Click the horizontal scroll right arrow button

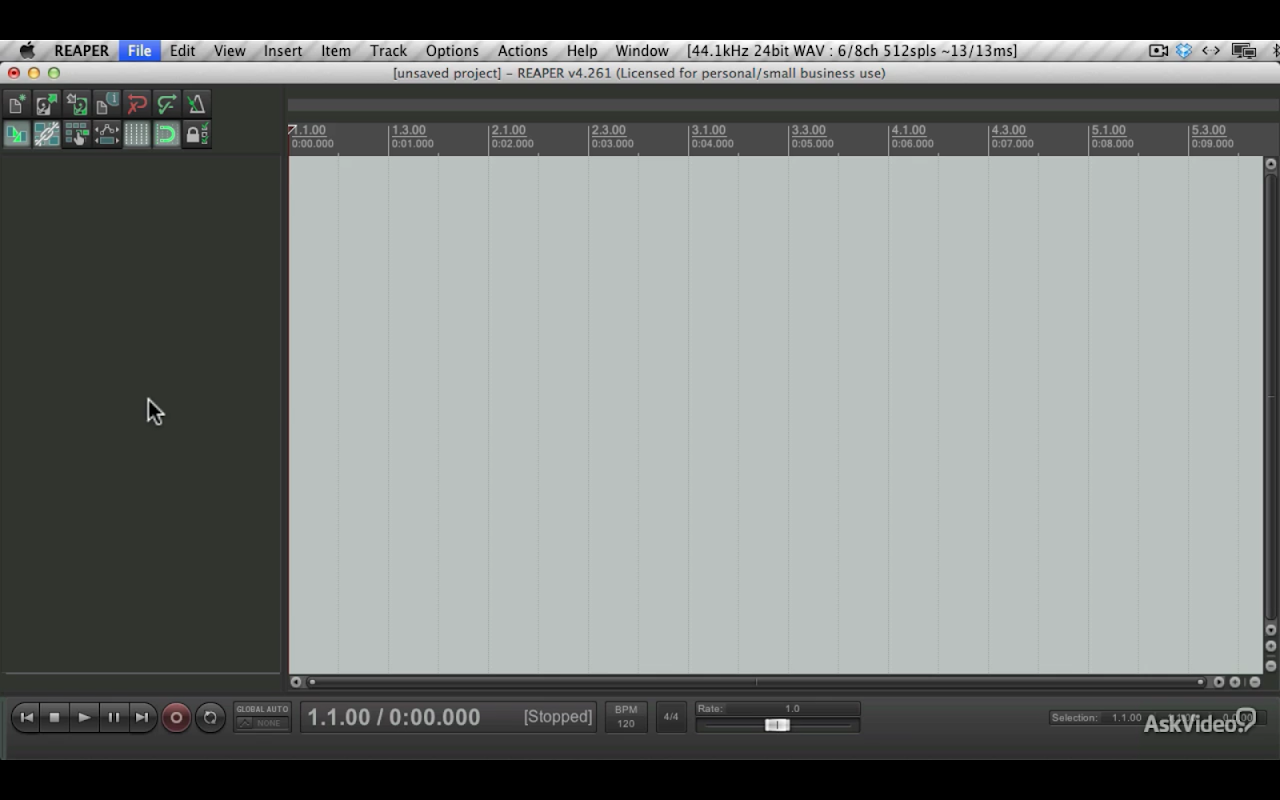pos(1218,682)
